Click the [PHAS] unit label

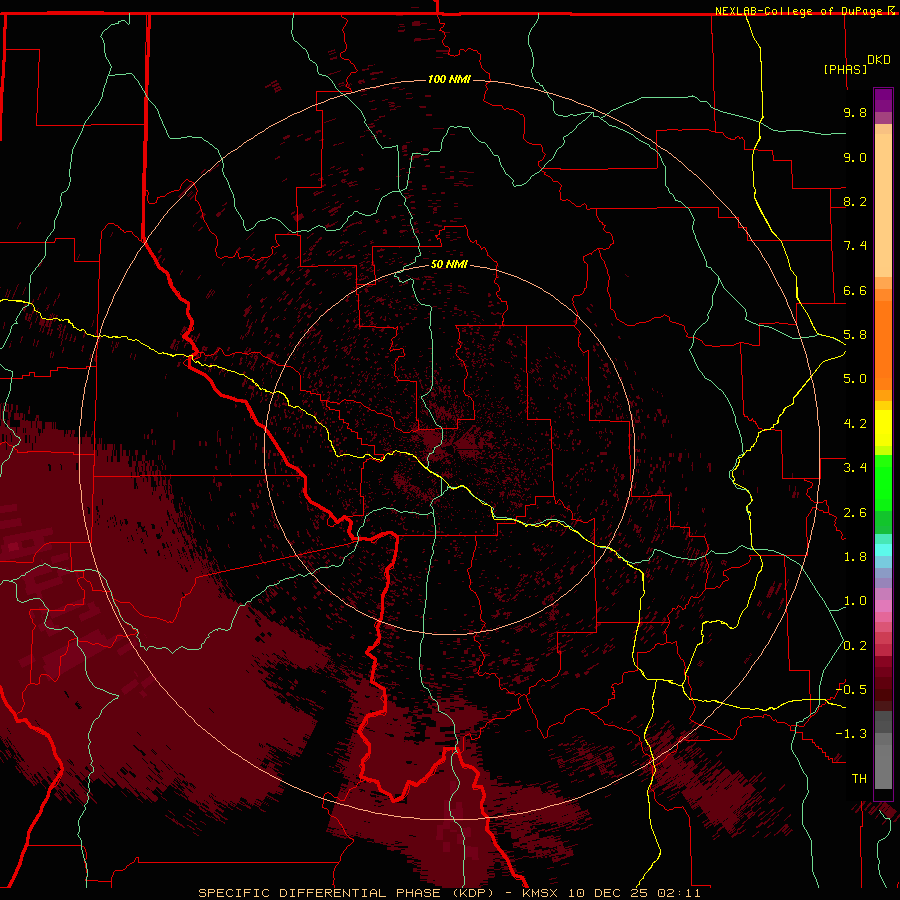[x=845, y=69]
